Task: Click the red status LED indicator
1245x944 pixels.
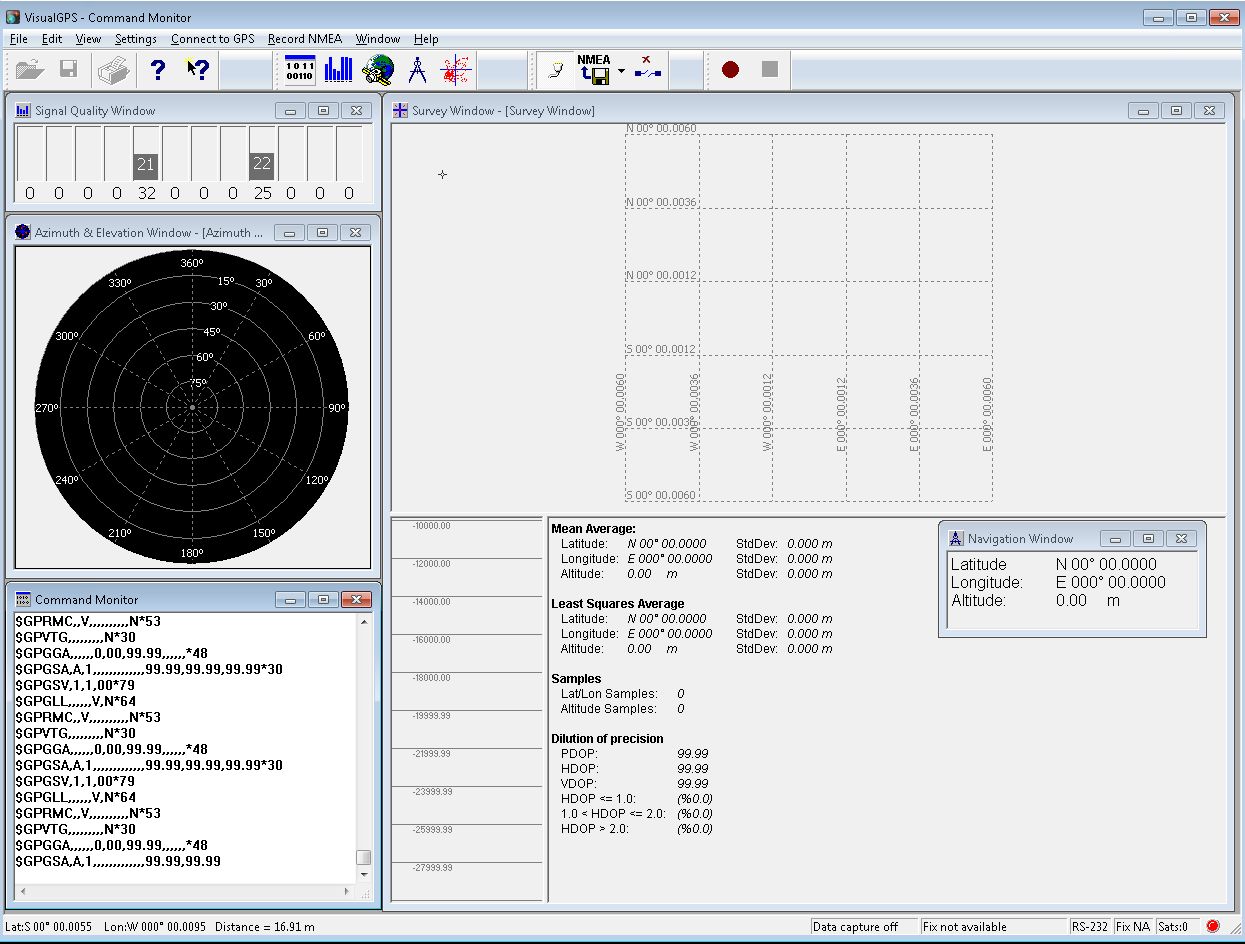Action: tap(1213, 926)
